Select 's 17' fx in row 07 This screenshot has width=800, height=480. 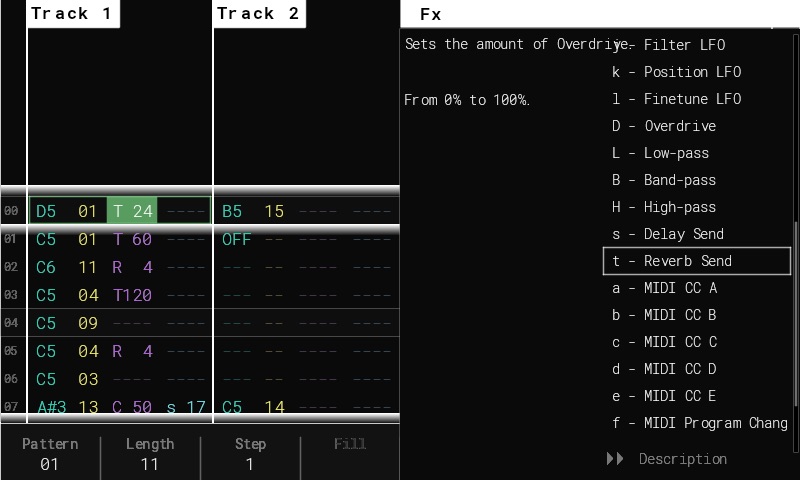tap(186, 407)
